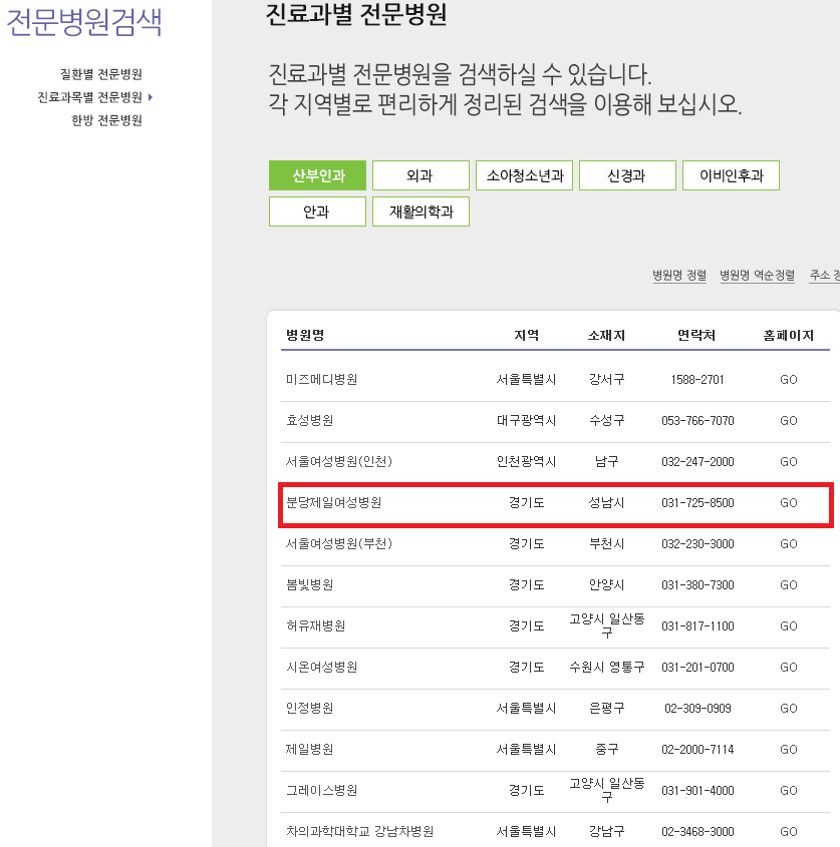Click GO for 차의과학대학교 강남차병원
Viewport: 840px width, 847px height.
[x=788, y=831]
